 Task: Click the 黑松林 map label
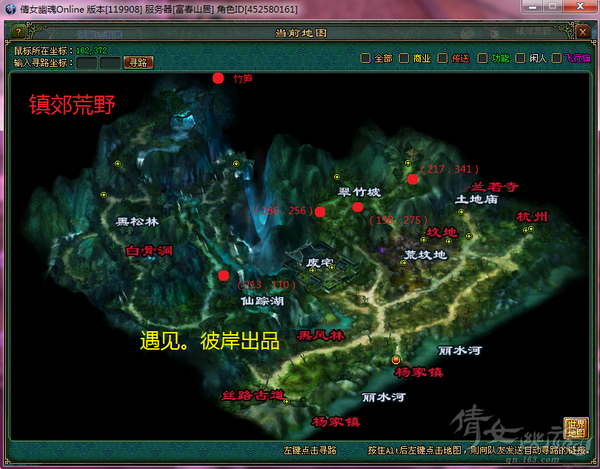(x=137, y=221)
